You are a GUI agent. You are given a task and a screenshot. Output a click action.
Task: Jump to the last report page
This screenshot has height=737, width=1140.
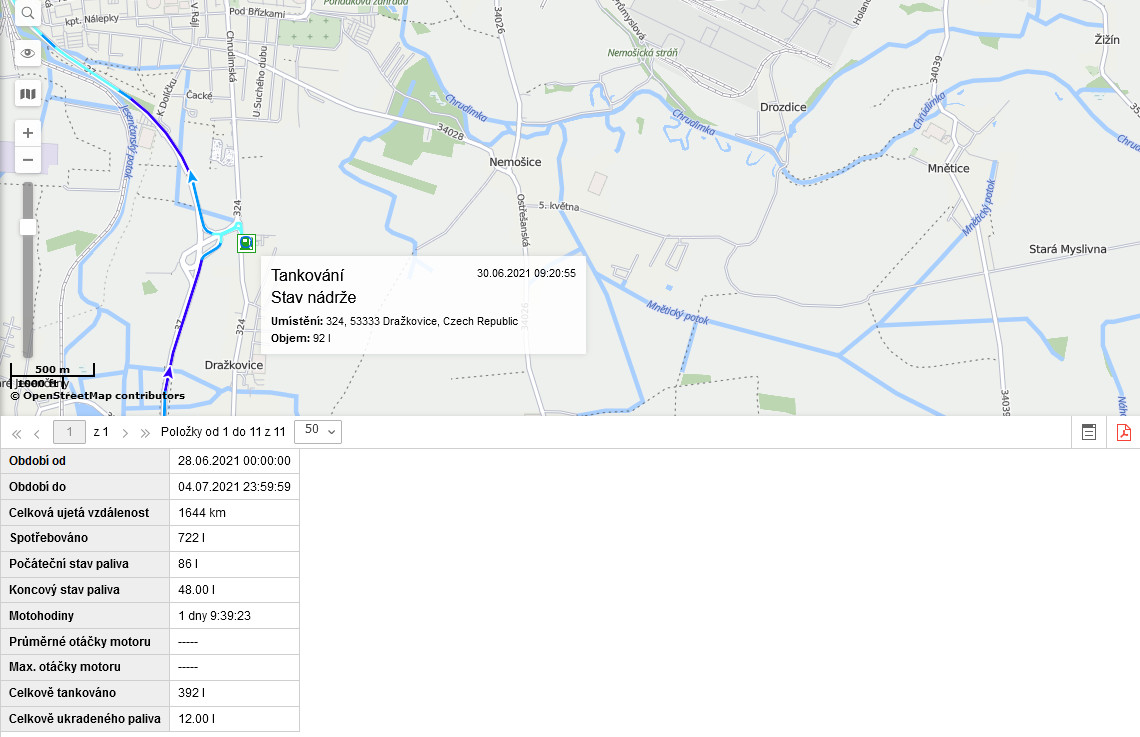[145, 433]
